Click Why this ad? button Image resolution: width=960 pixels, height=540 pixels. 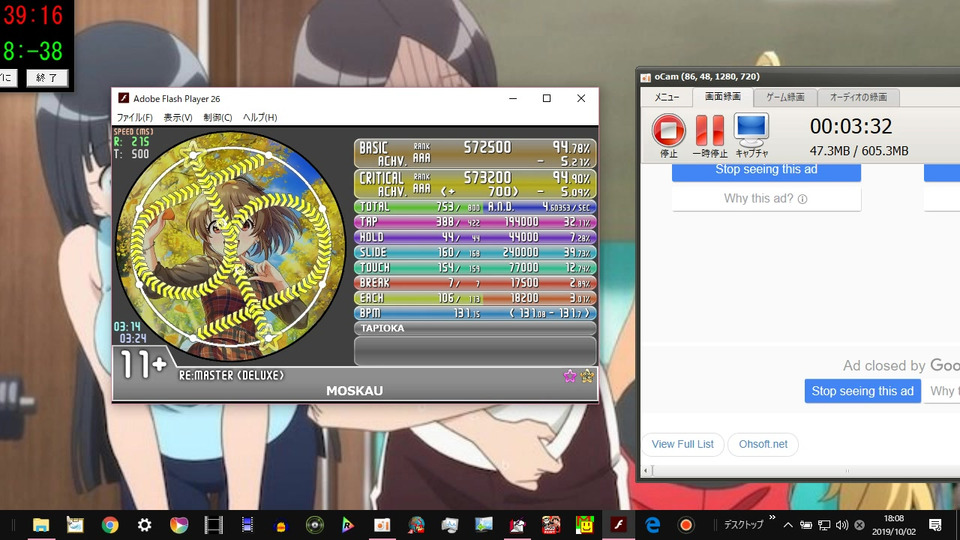point(767,199)
